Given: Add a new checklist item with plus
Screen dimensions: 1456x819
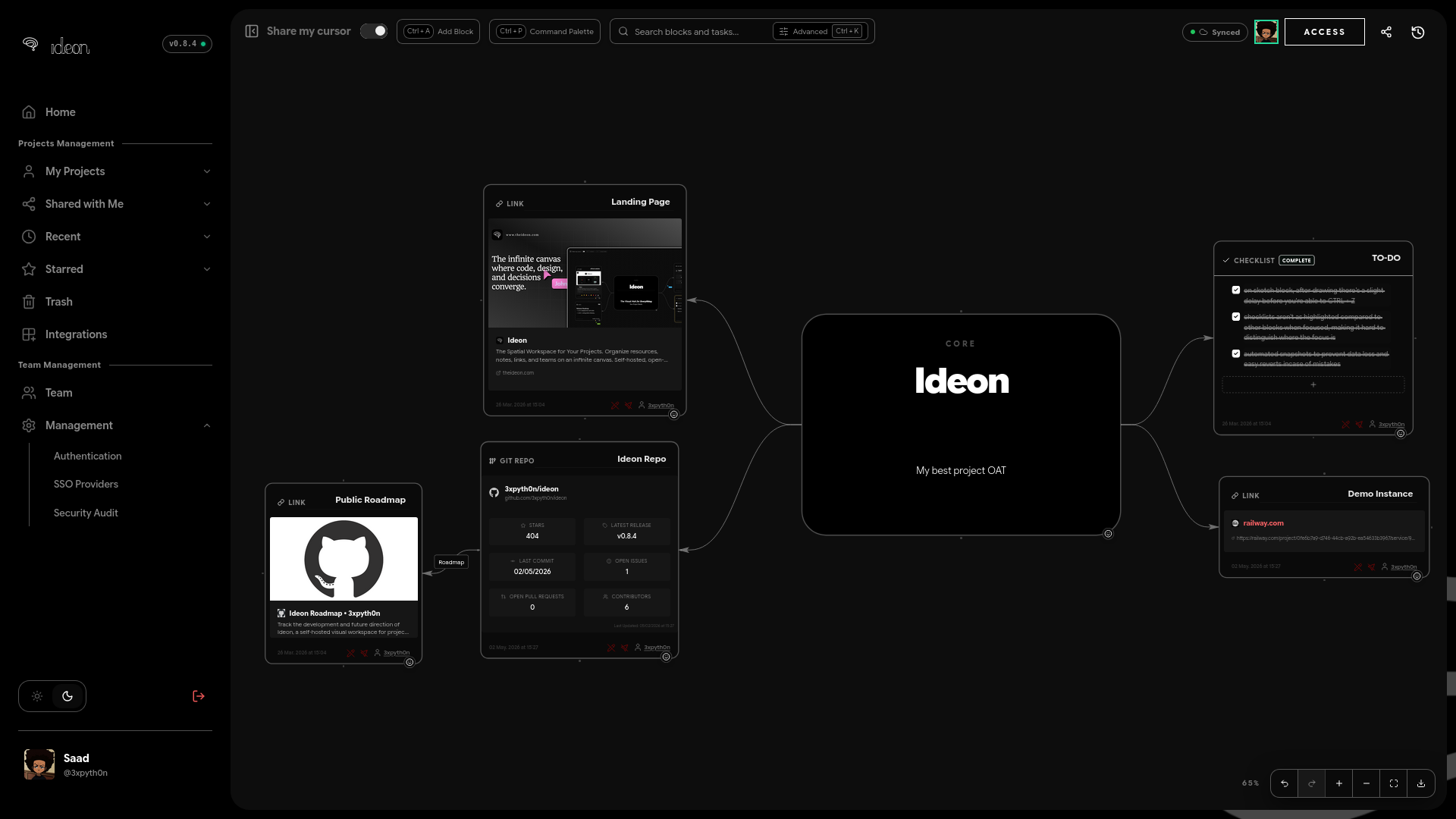Looking at the screenshot, I should point(1313,384).
